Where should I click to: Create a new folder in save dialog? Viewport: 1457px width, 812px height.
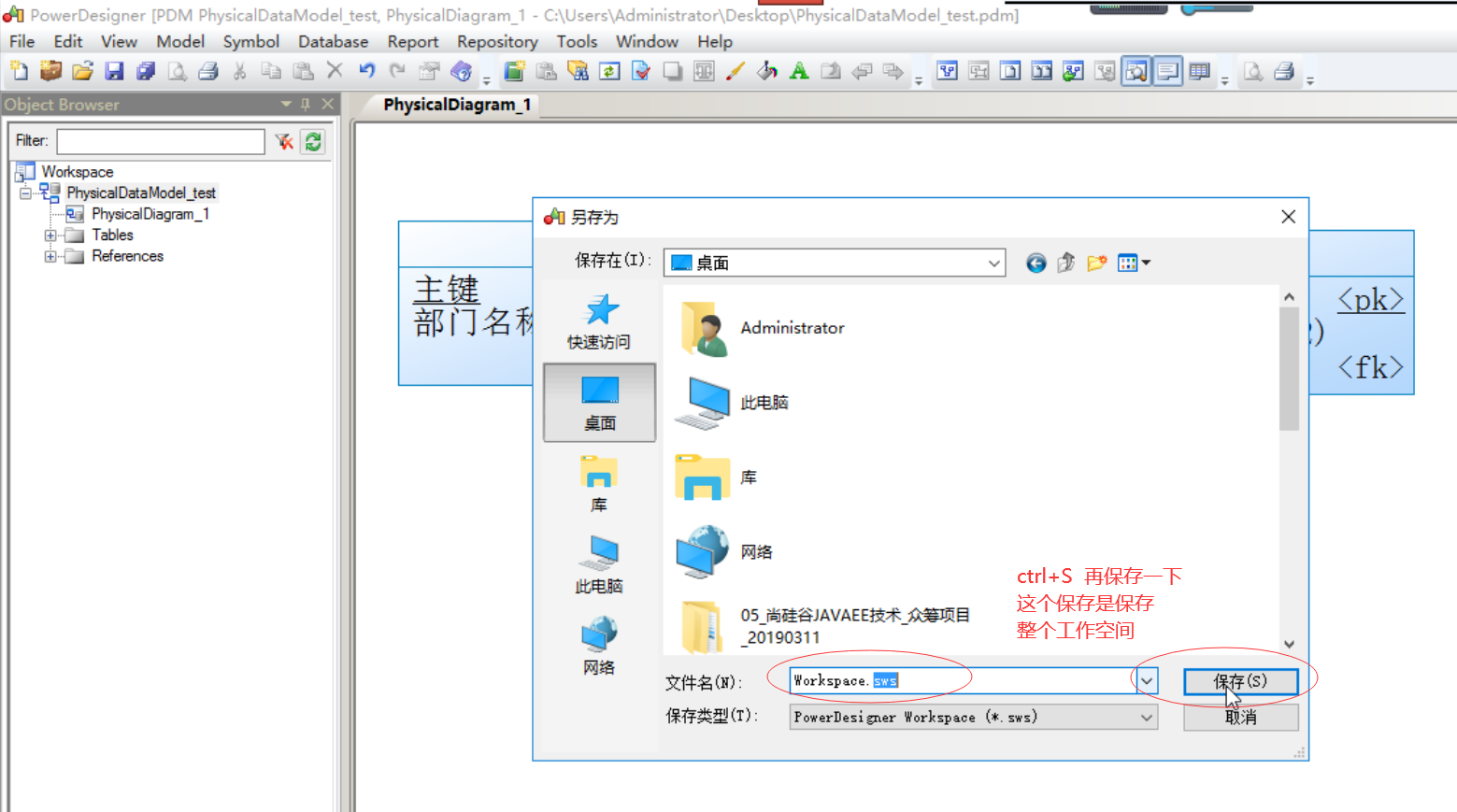pyautogui.click(x=1097, y=264)
